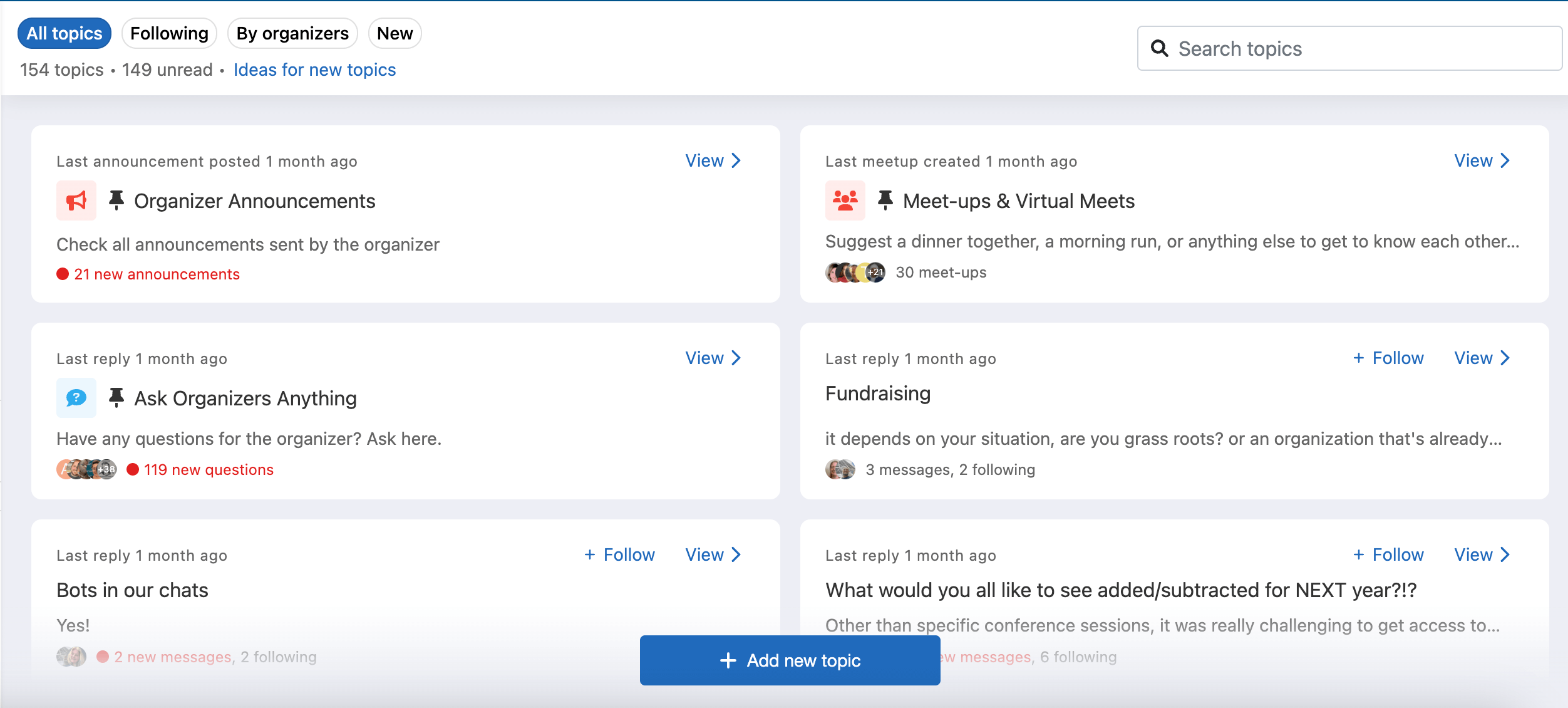Click the magnifying glass search icon
The image size is (1568, 708).
pyautogui.click(x=1159, y=49)
